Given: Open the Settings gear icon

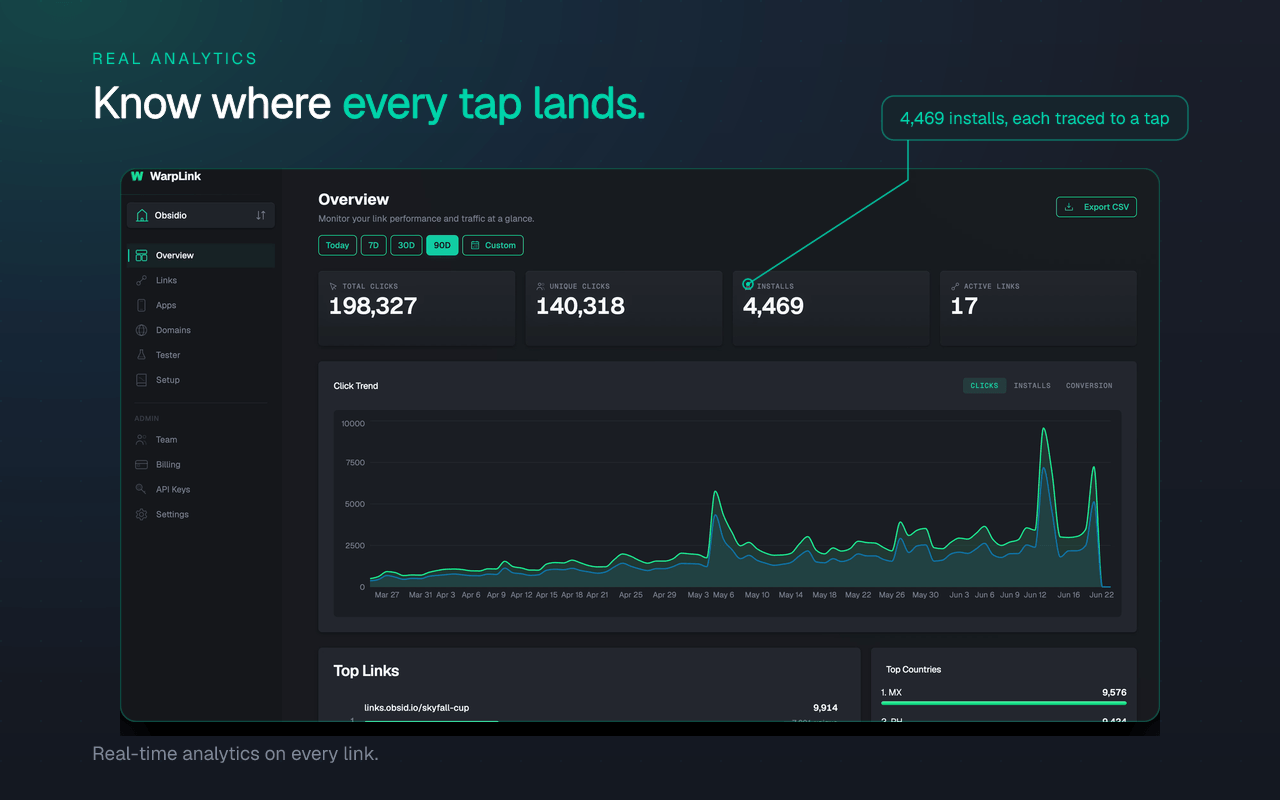Looking at the screenshot, I should [141, 515].
